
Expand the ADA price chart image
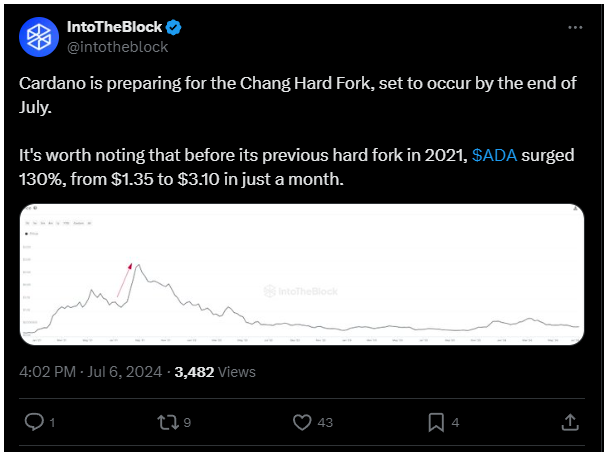point(302,274)
